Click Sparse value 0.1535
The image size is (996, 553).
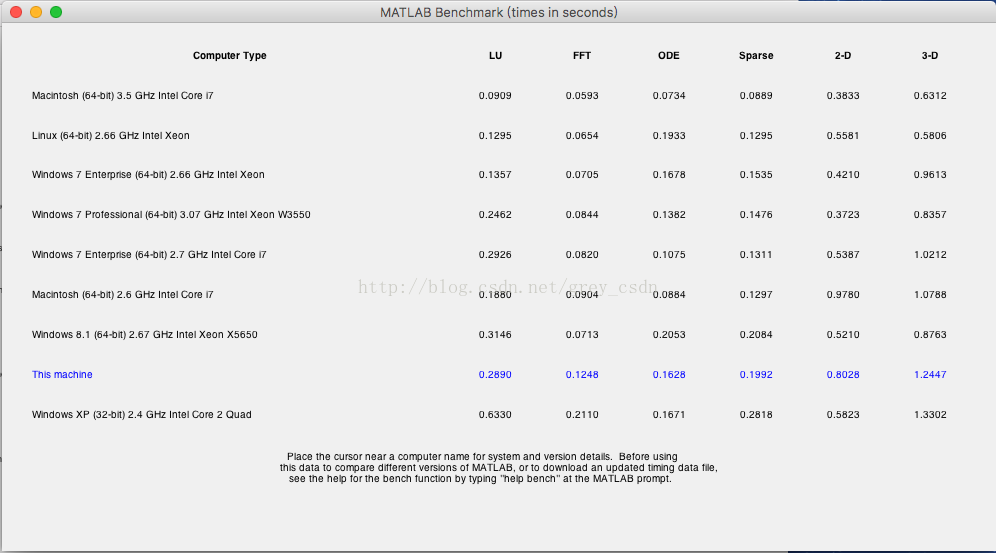pos(756,175)
